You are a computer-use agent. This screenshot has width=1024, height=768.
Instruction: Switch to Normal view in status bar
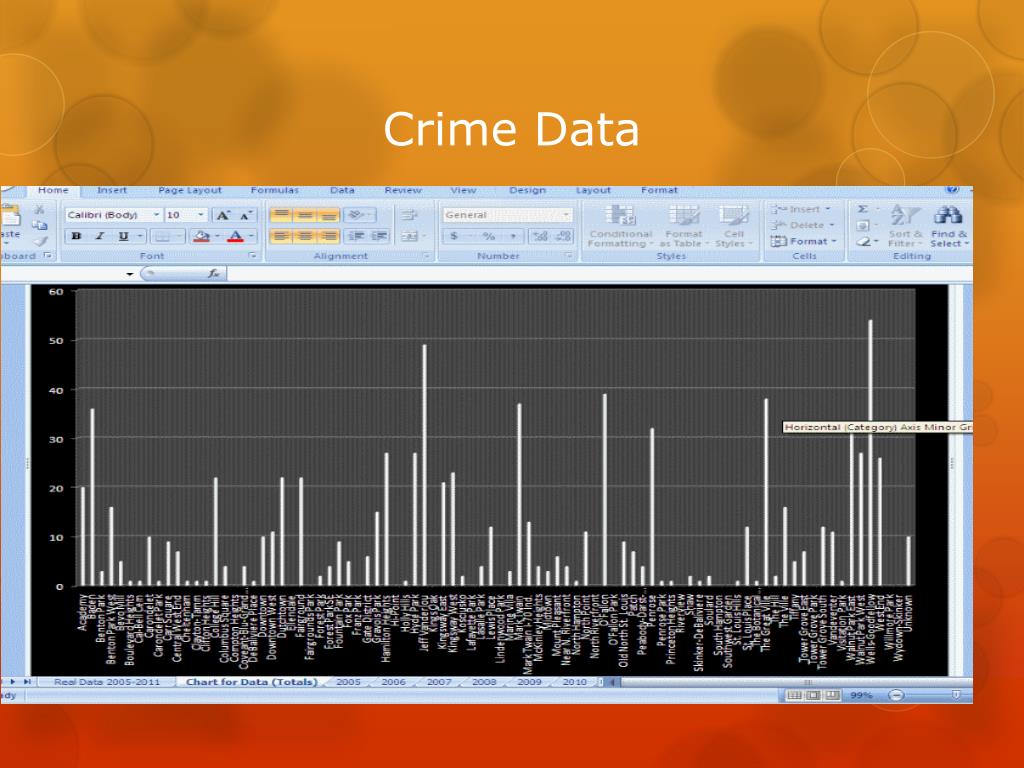pos(794,696)
